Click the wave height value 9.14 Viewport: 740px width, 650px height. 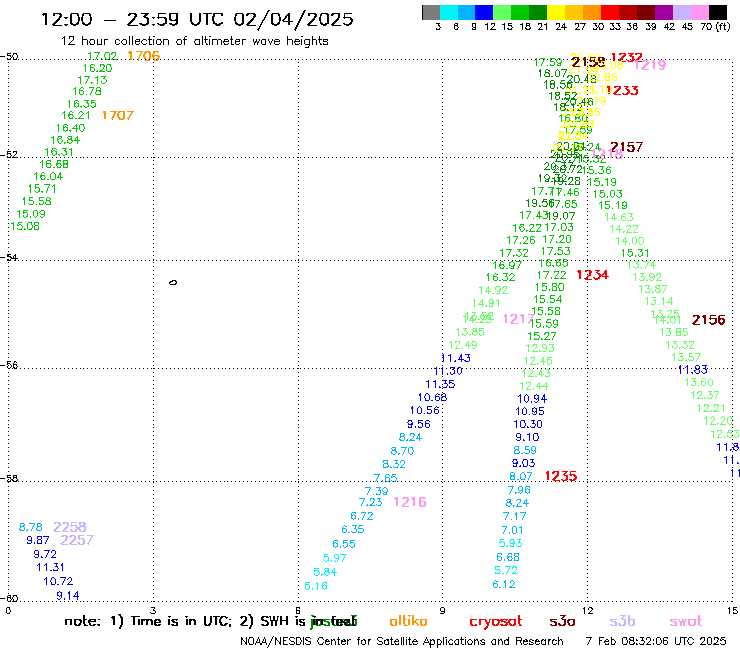tap(67, 596)
